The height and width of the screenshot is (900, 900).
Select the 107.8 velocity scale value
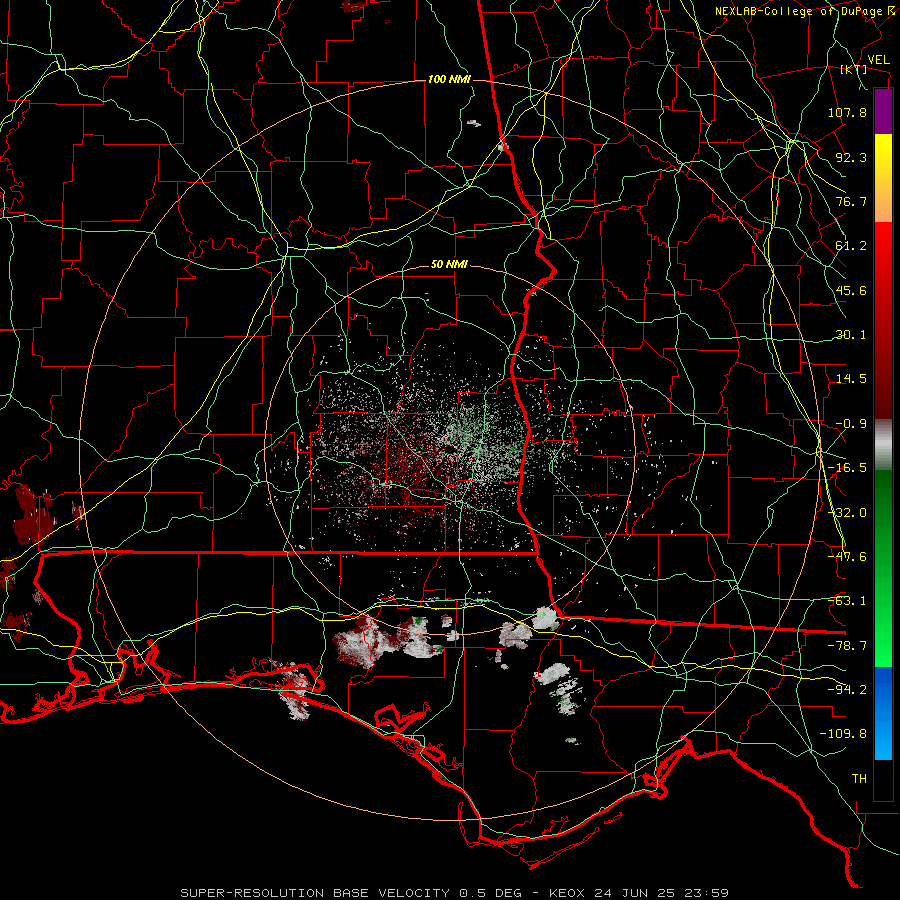tap(847, 112)
